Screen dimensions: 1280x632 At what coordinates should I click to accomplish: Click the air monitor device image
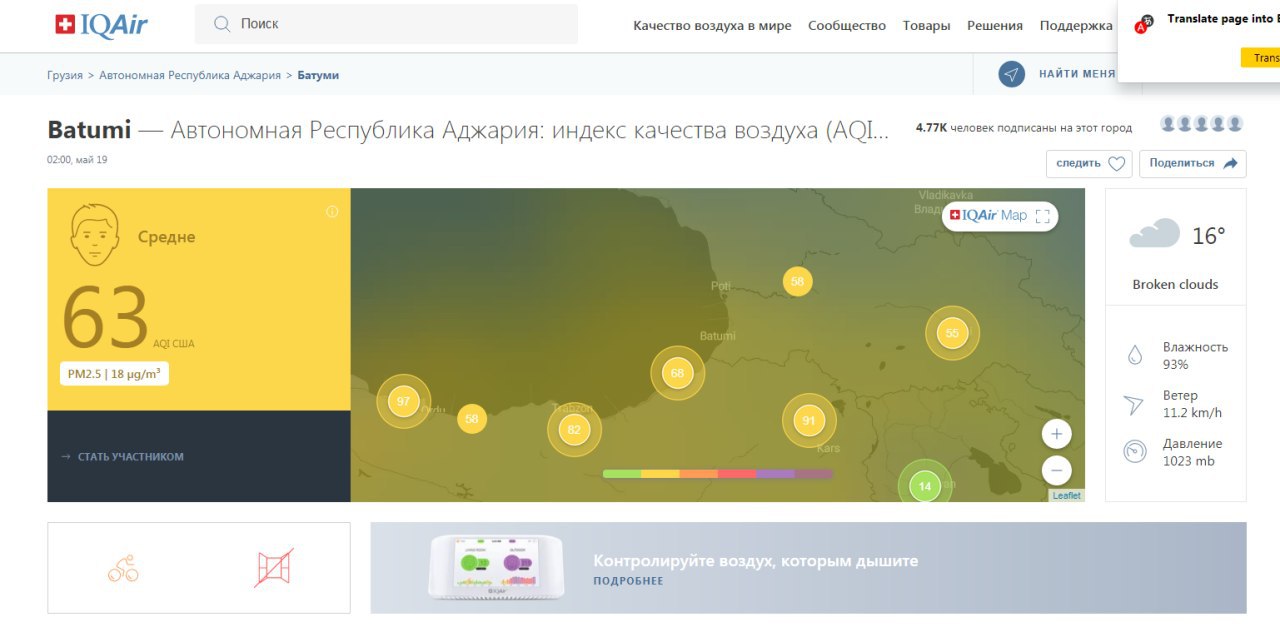[497, 567]
